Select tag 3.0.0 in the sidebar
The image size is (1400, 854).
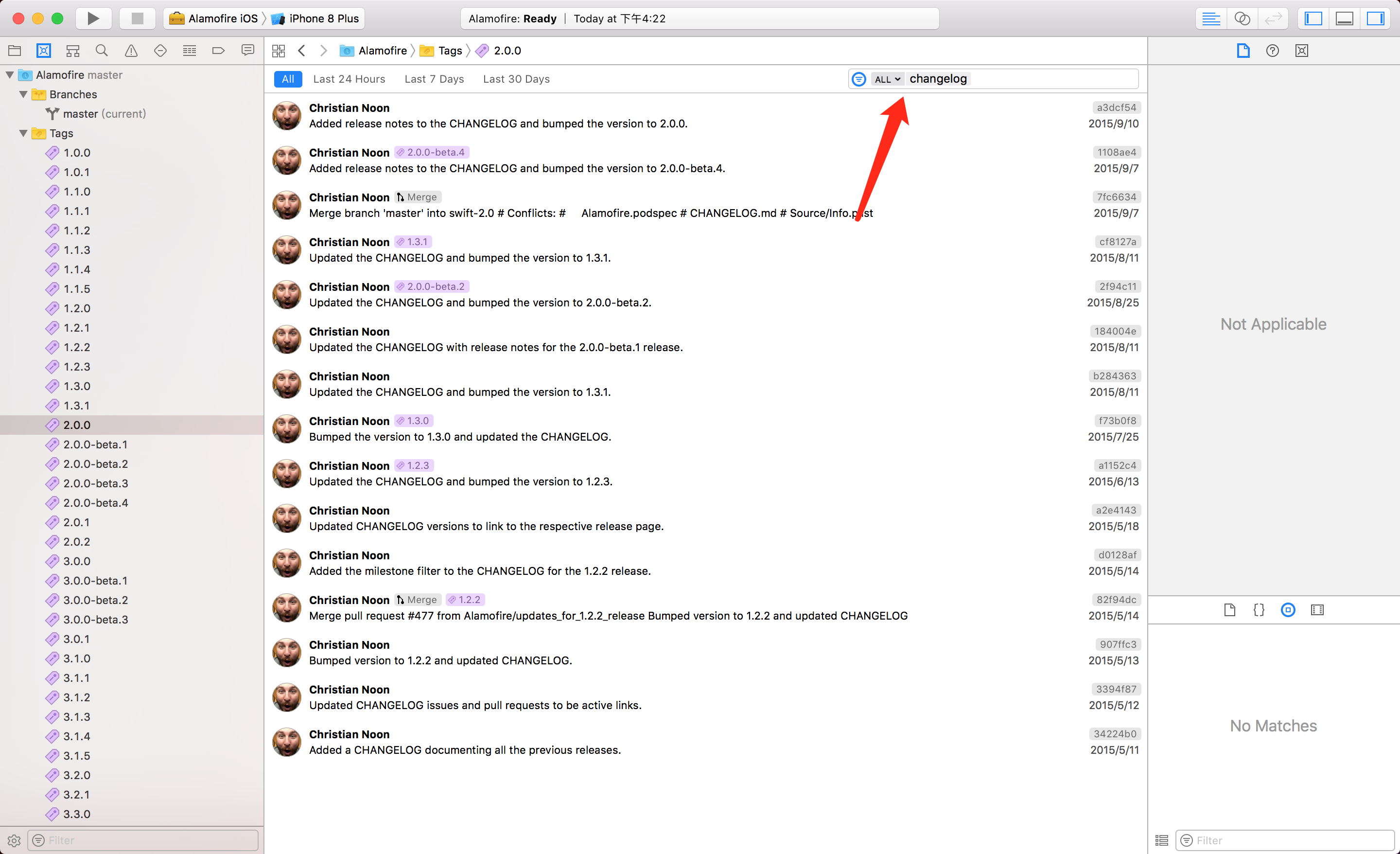[77, 561]
